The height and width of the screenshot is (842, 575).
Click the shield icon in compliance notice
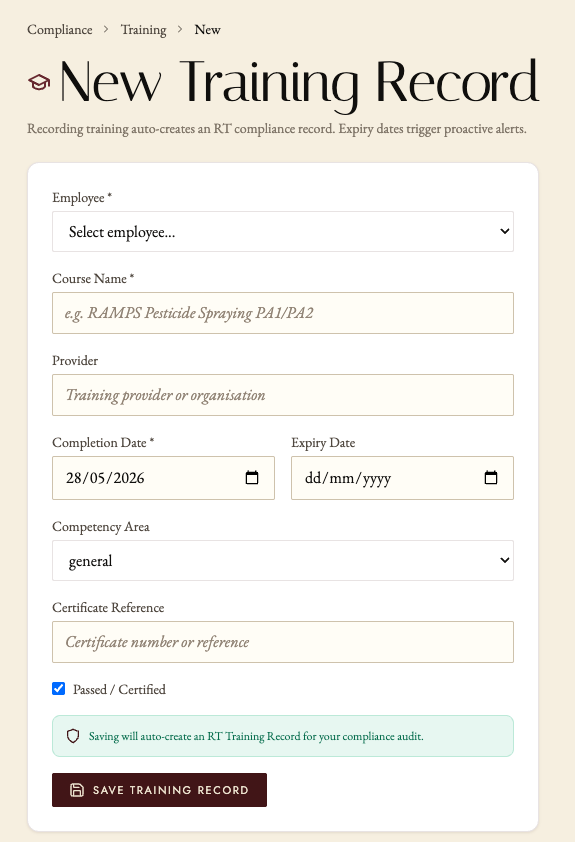(73, 736)
